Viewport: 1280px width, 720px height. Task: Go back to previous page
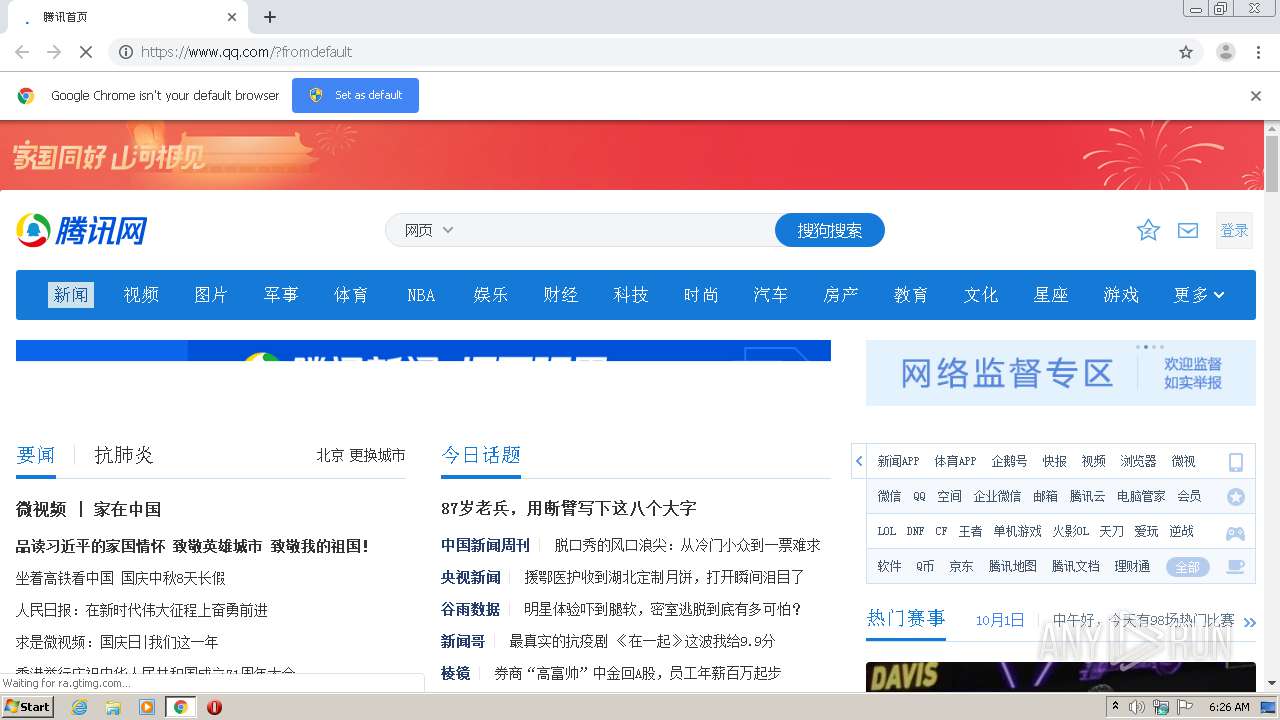click(x=22, y=52)
